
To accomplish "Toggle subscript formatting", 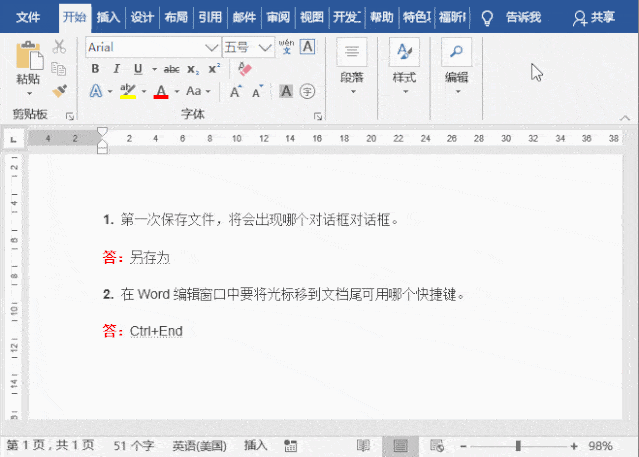I will click(x=193, y=69).
